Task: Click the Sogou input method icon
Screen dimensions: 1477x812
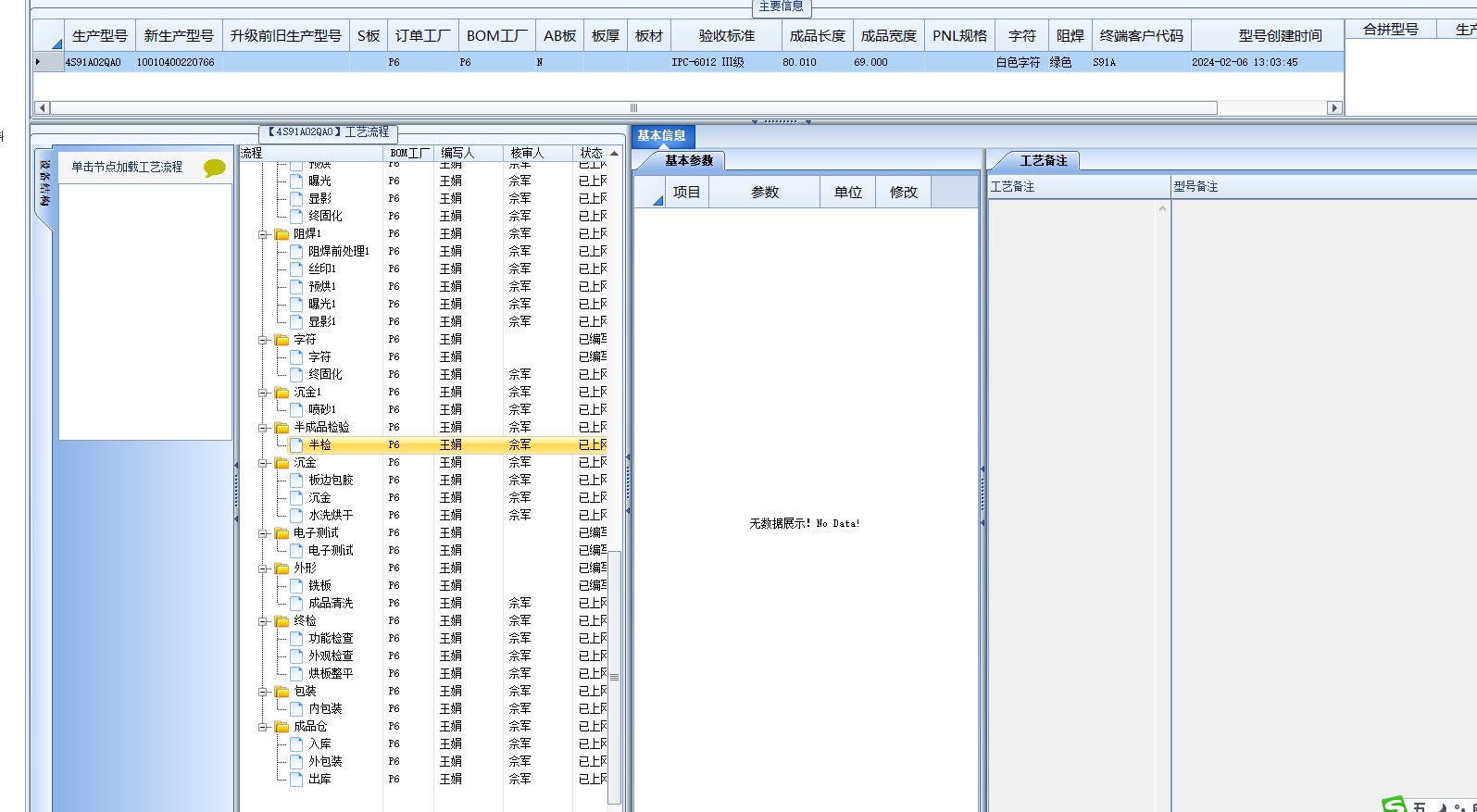Action: coord(1394,806)
